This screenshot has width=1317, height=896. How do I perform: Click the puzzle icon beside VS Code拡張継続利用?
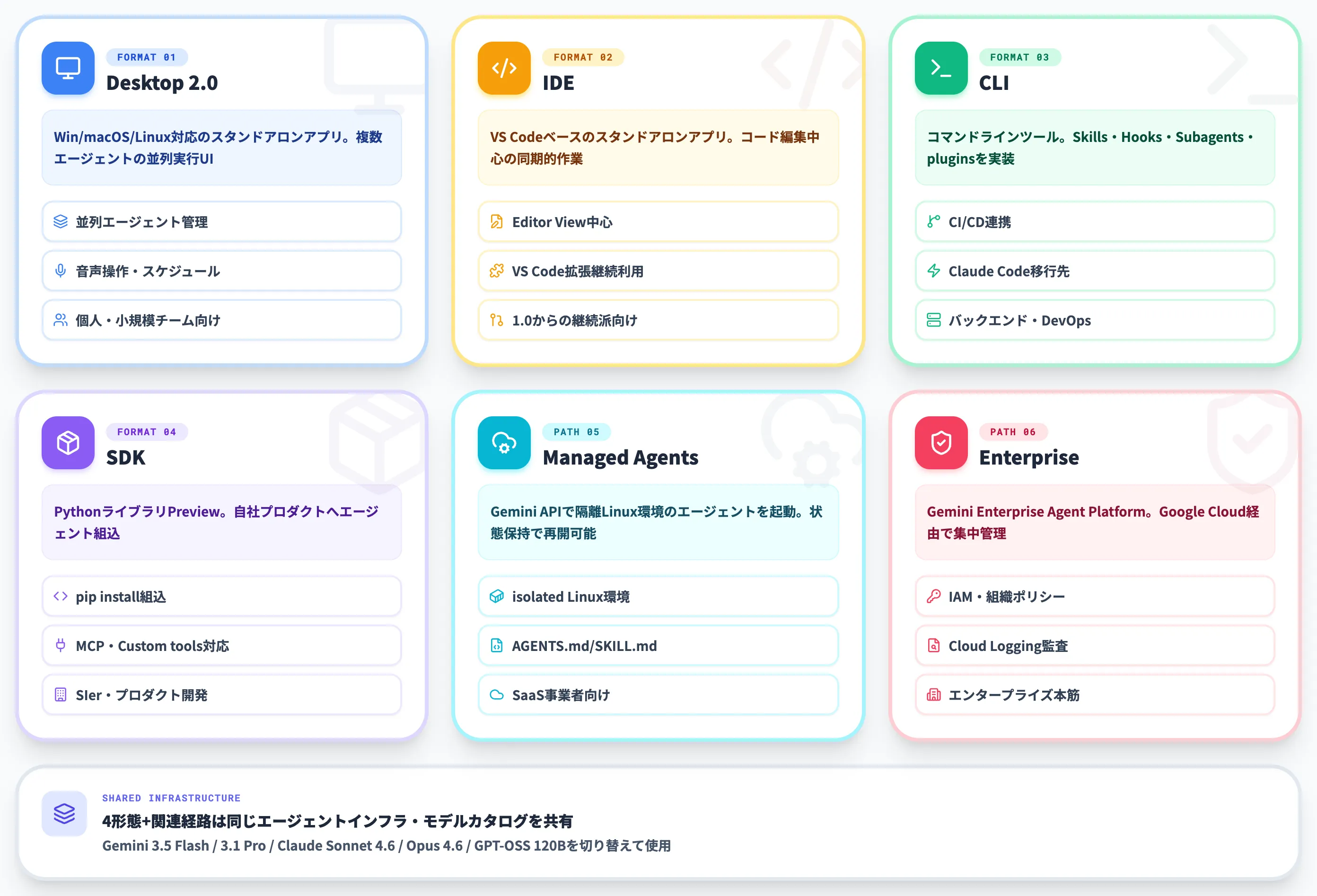(x=496, y=271)
